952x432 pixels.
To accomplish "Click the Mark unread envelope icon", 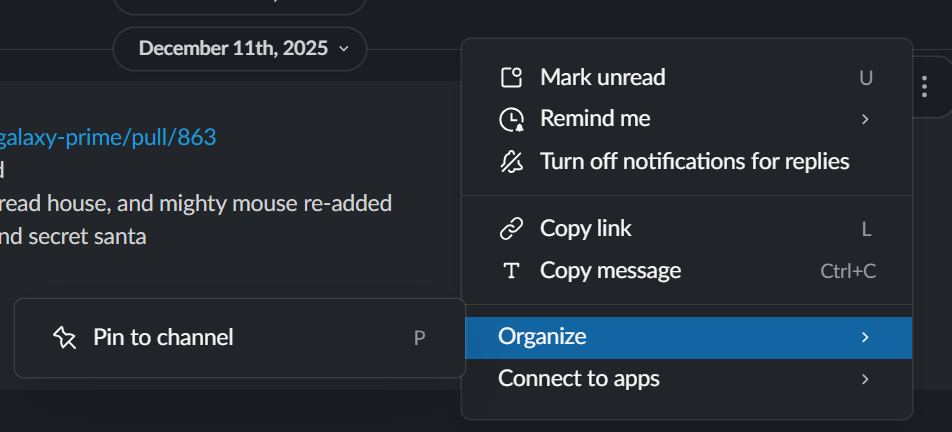I will pos(511,78).
